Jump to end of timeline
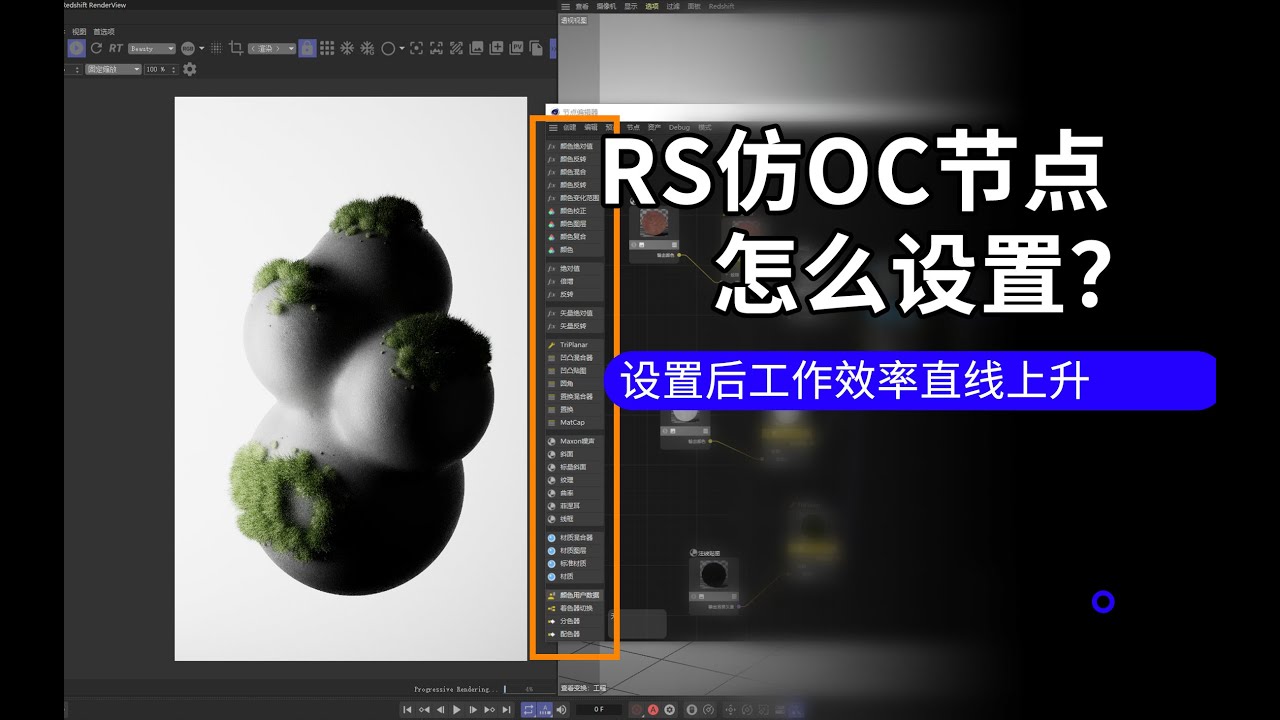The height and width of the screenshot is (720, 1280). [506, 710]
